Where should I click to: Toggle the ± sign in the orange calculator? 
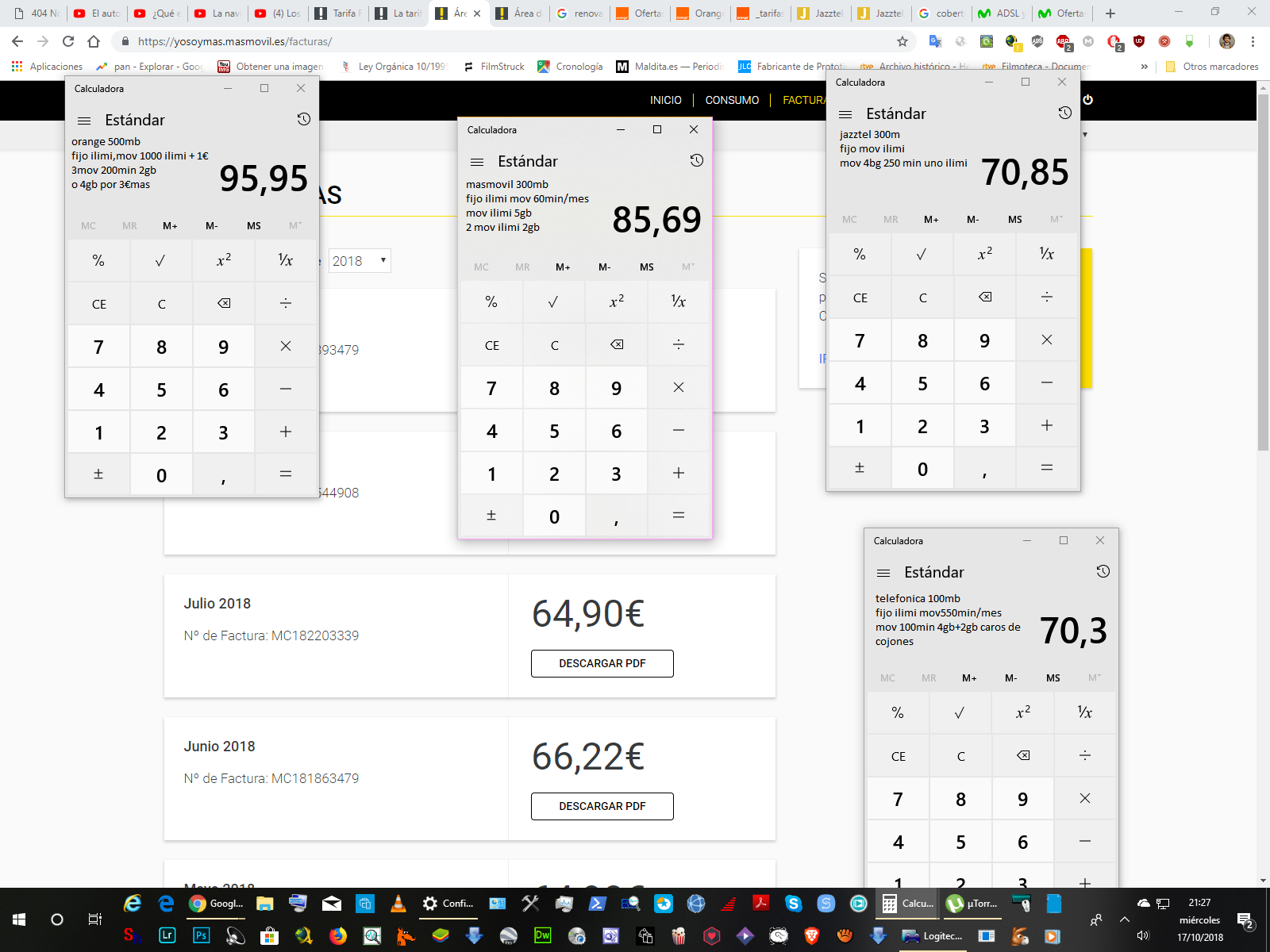98,474
